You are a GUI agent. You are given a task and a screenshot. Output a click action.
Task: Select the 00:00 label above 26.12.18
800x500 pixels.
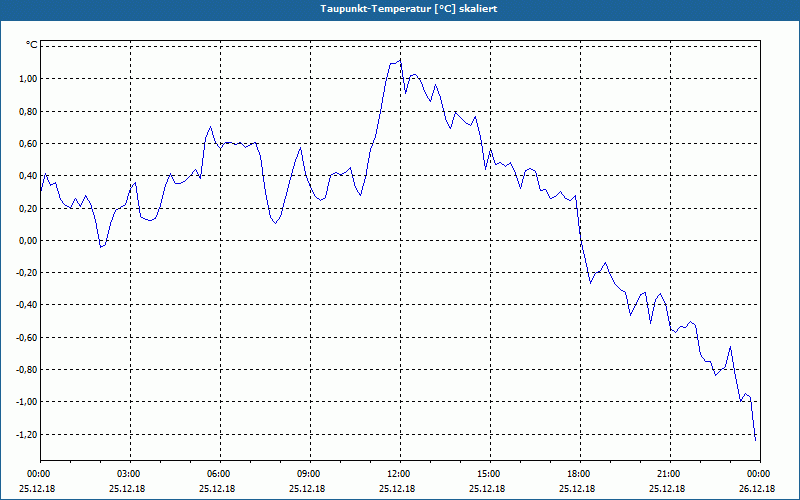coord(760,474)
